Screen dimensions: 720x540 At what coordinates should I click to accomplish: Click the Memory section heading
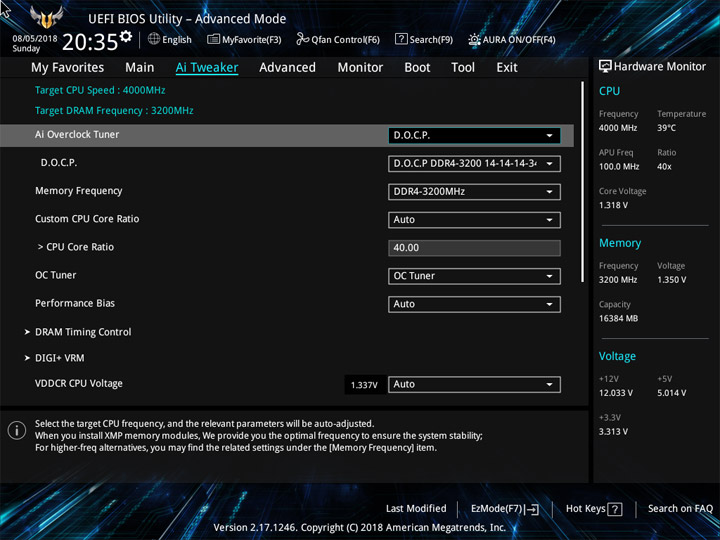click(x=620, y=243)
